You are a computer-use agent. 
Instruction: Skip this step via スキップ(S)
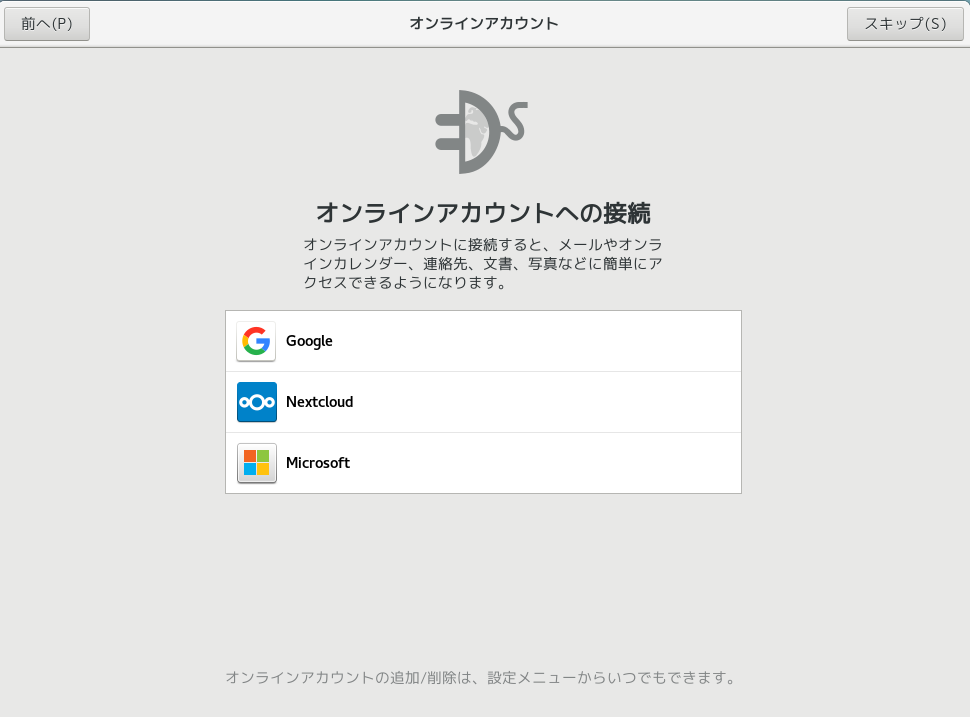(x=905, y=24)
